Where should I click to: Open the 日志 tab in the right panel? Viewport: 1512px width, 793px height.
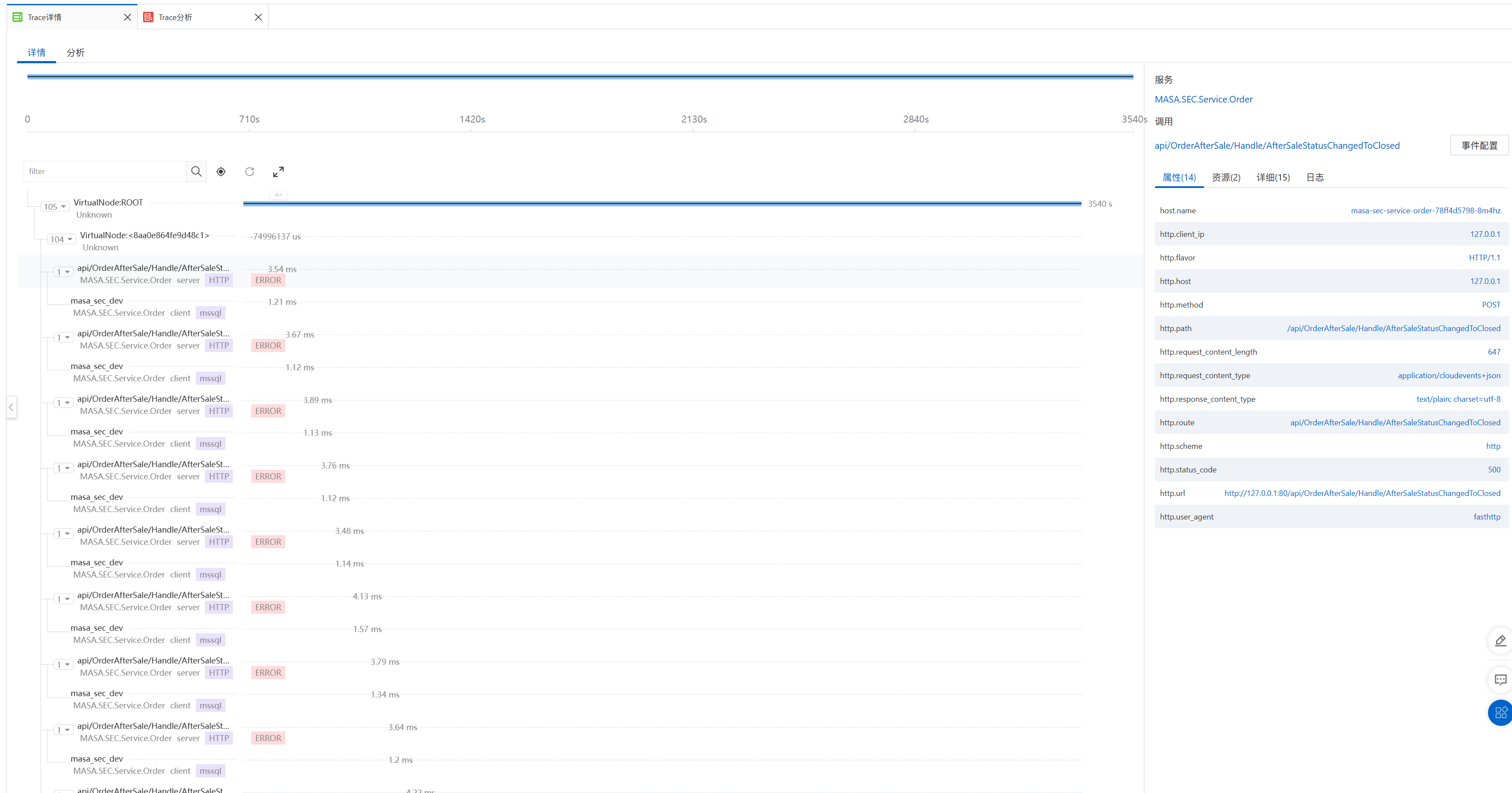pyautogui.click(x=1315, y=177)
